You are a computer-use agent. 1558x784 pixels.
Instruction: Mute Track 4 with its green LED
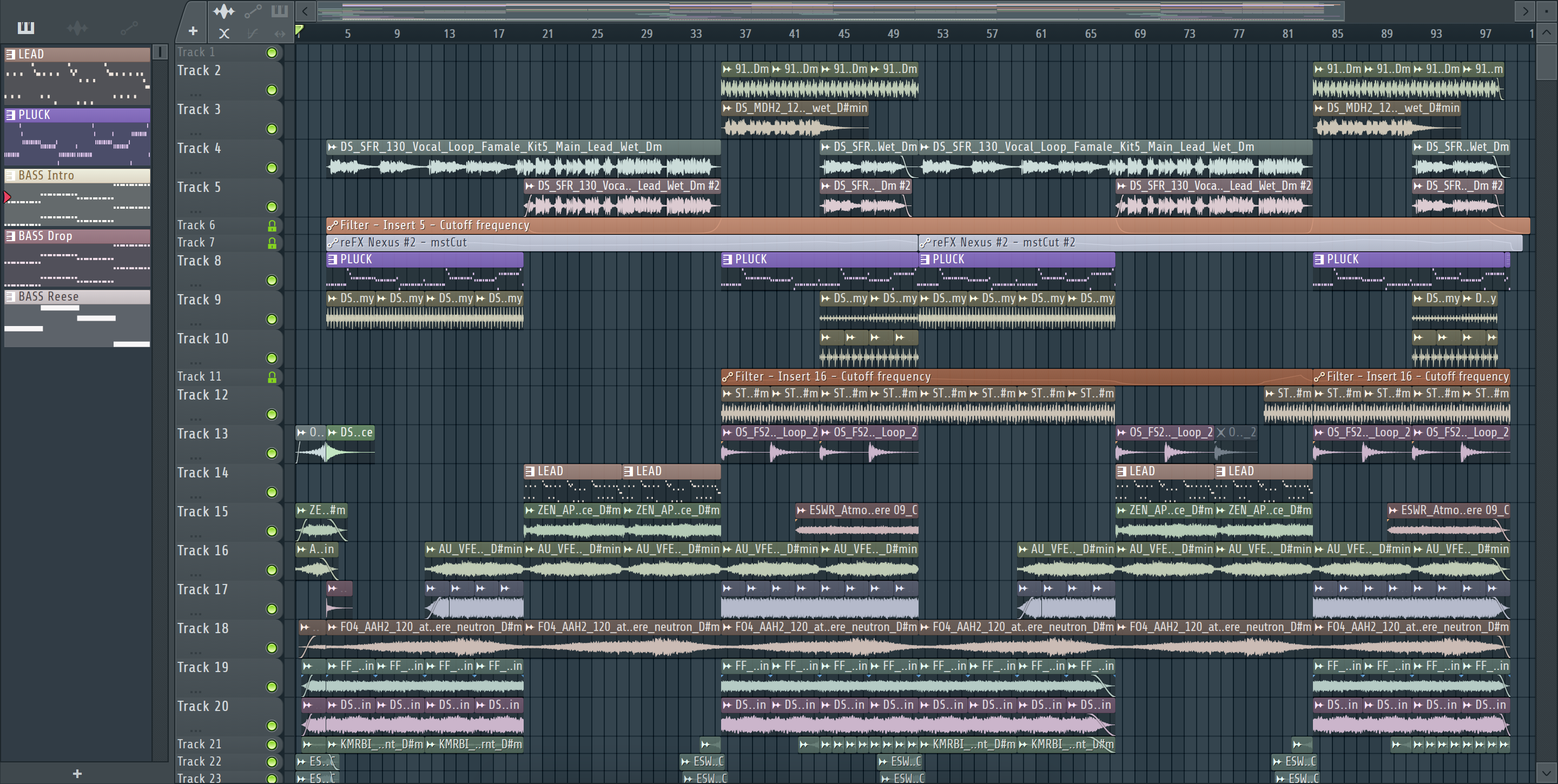pyautogui.click(x=272, y=168)
